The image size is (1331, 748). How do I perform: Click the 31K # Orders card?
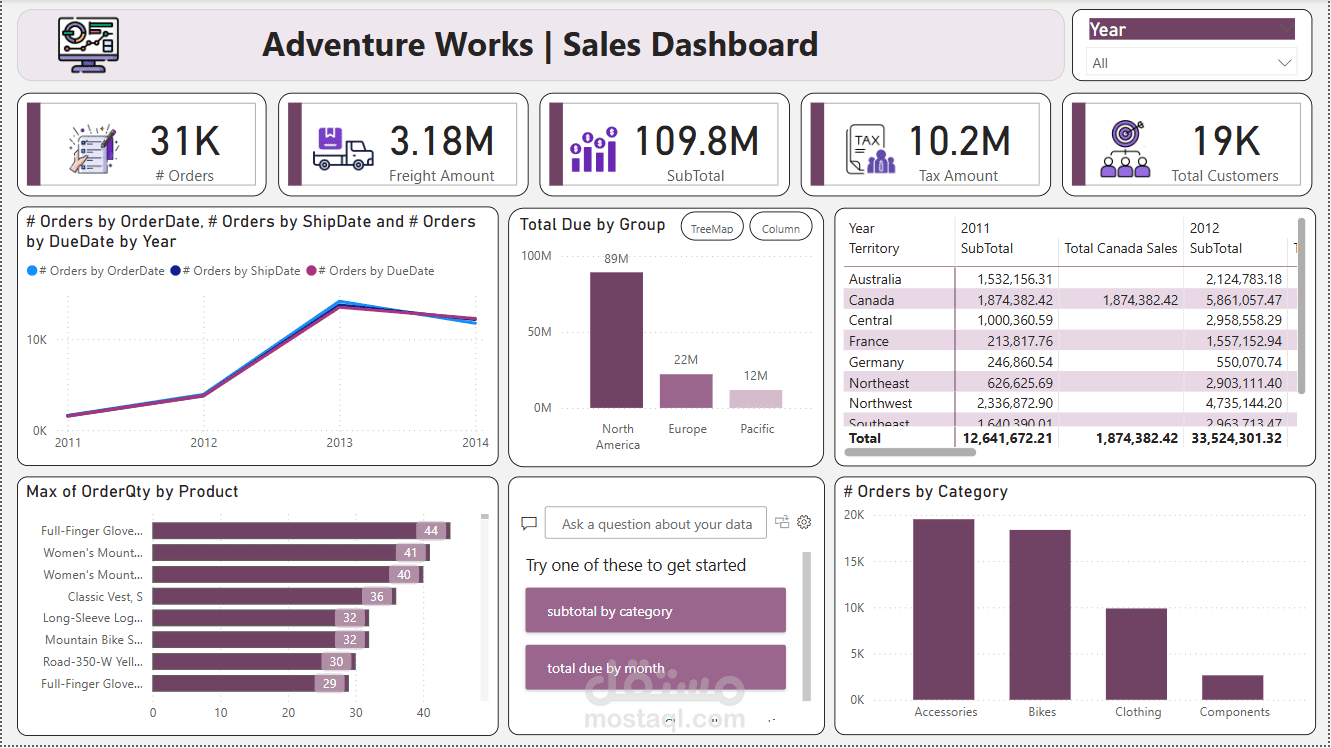tap(142, 145)
